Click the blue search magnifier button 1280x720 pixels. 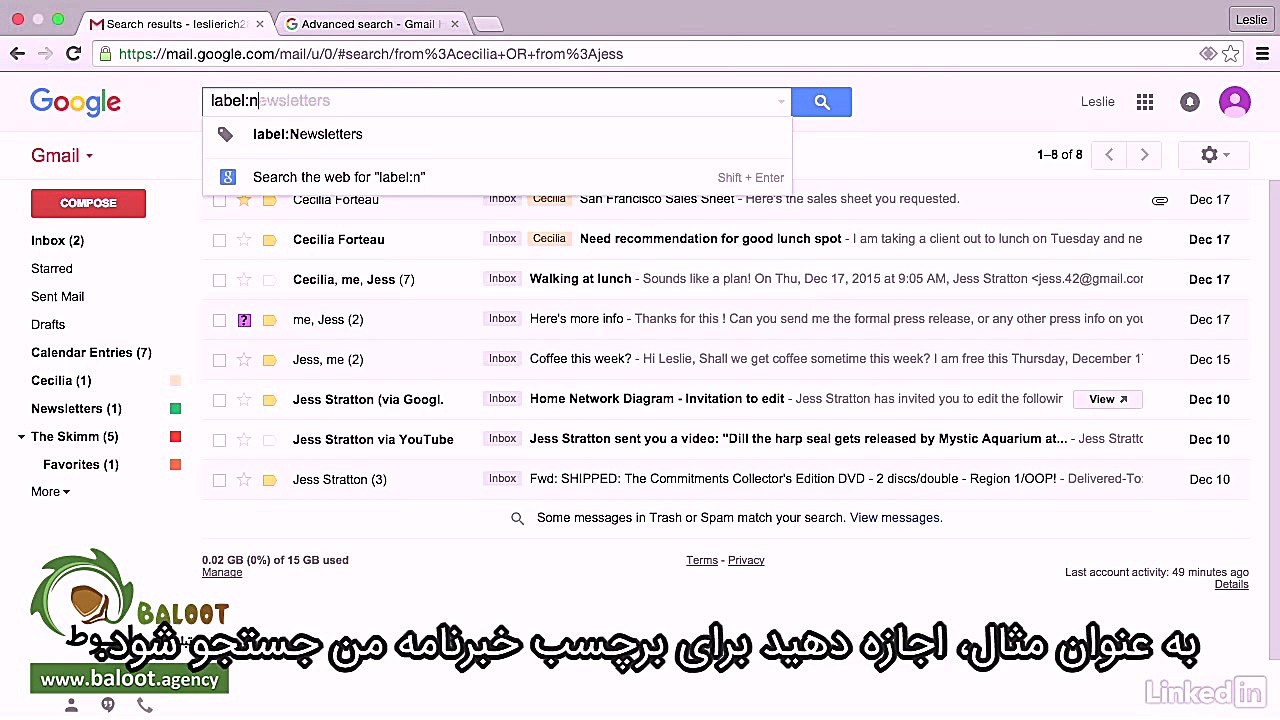click(x=821, y=102)
